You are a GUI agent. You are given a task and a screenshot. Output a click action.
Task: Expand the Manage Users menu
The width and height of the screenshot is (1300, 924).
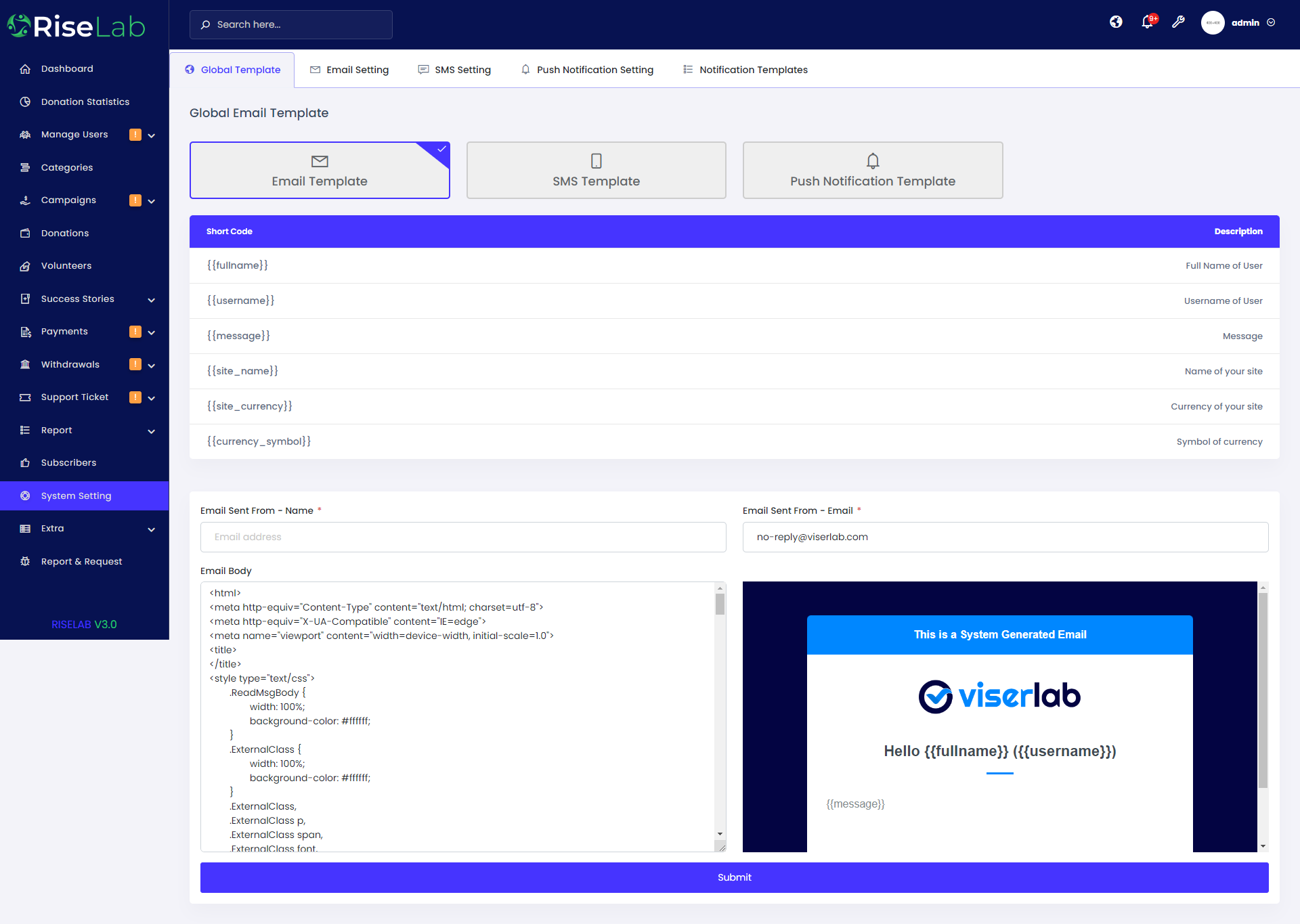pos(152,135)
